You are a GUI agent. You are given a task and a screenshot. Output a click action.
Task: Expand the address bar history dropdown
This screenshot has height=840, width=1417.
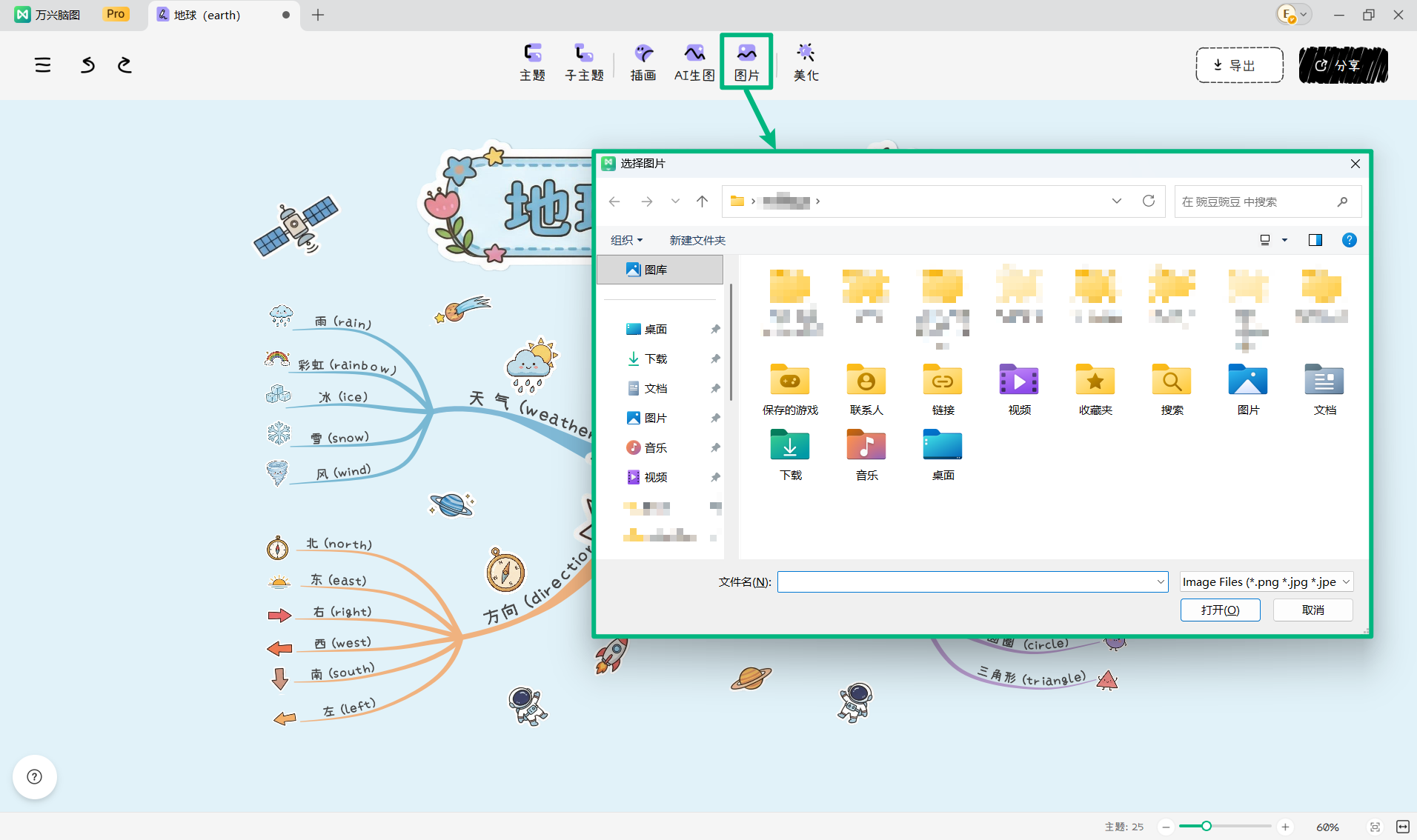coord(1117,201)
